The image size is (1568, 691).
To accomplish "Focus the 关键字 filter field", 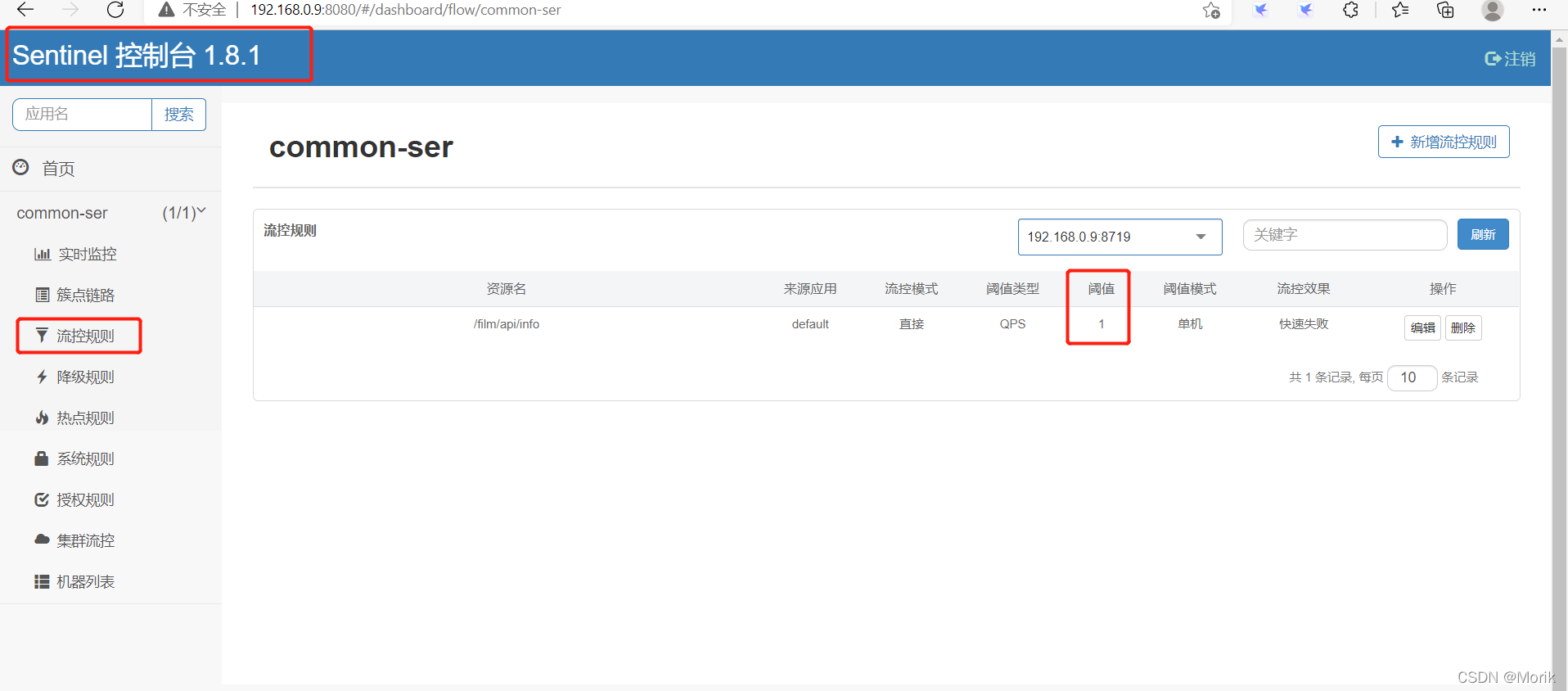I will (1345, 235).
